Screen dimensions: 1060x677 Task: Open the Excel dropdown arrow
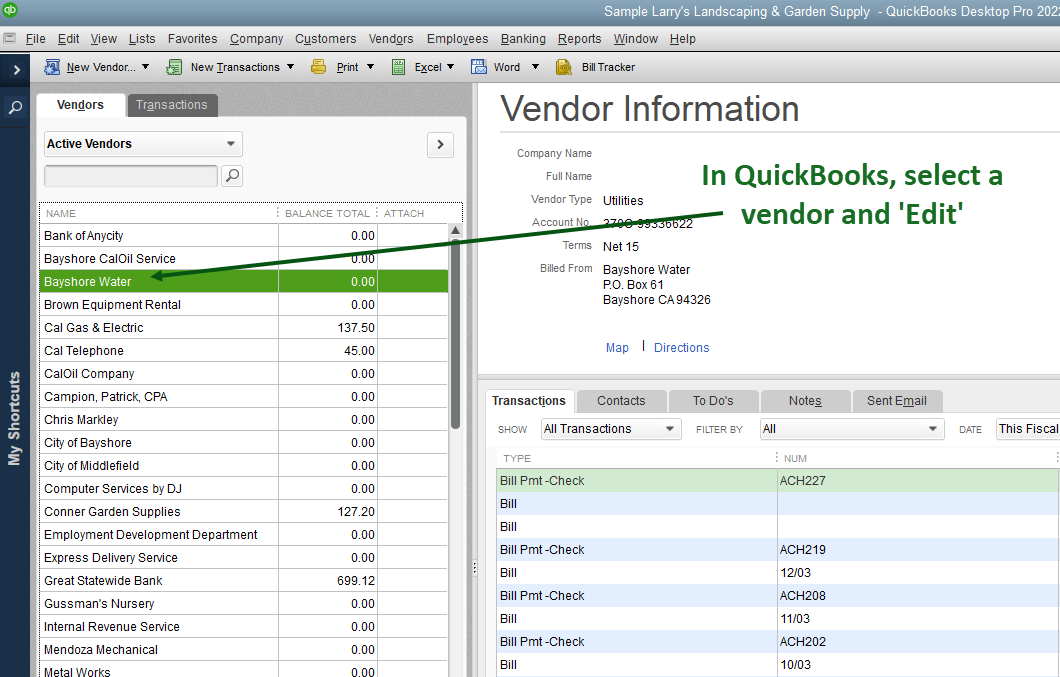[x=451, y=67]
